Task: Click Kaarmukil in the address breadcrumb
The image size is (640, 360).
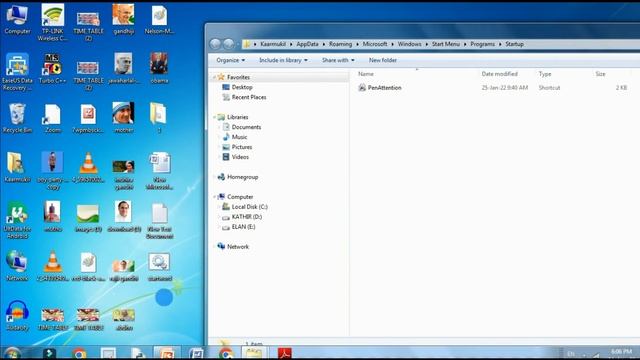Action: click(x=273, y=44)
